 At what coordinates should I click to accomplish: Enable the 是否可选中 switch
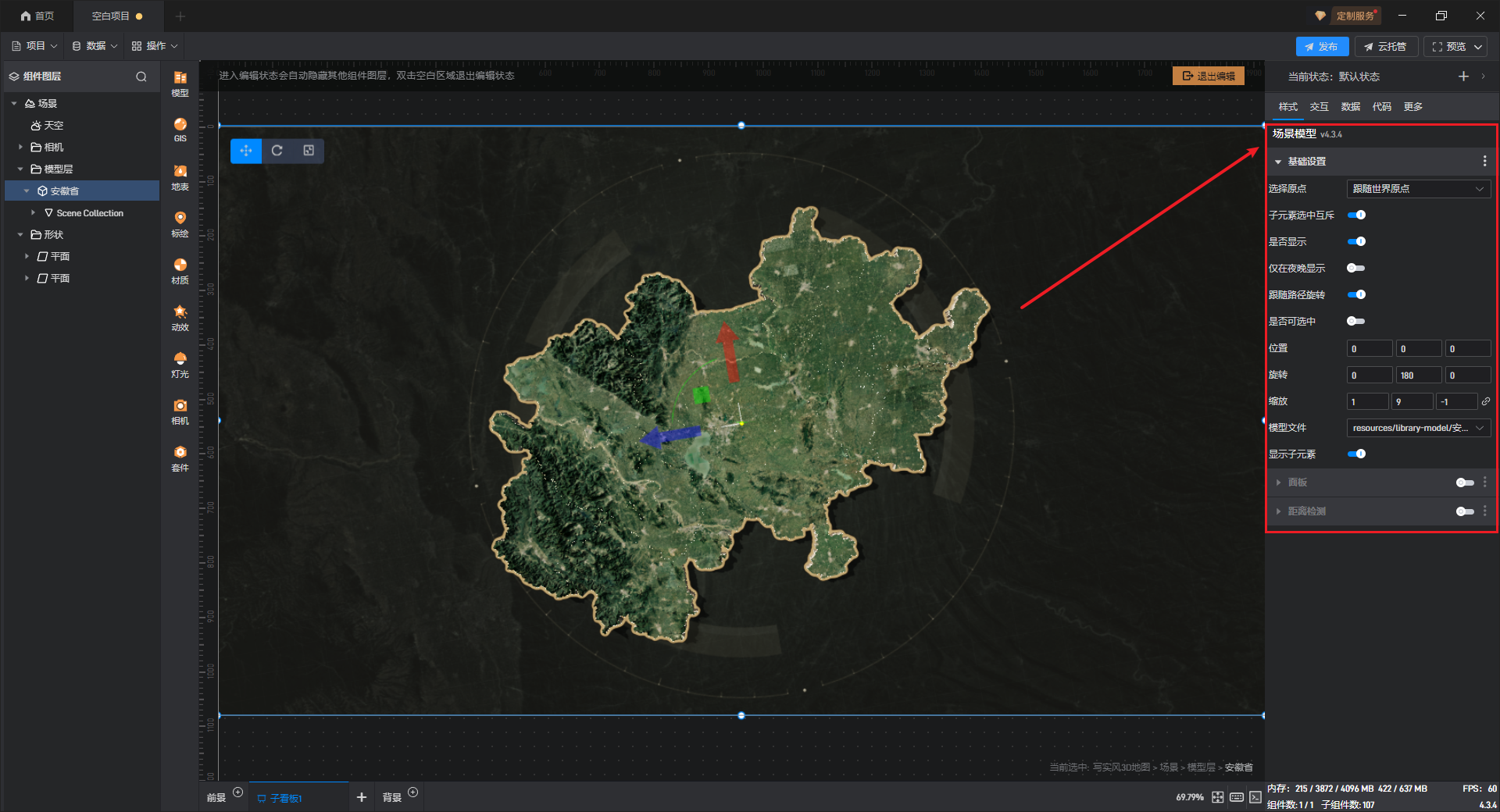(1356, 321)
